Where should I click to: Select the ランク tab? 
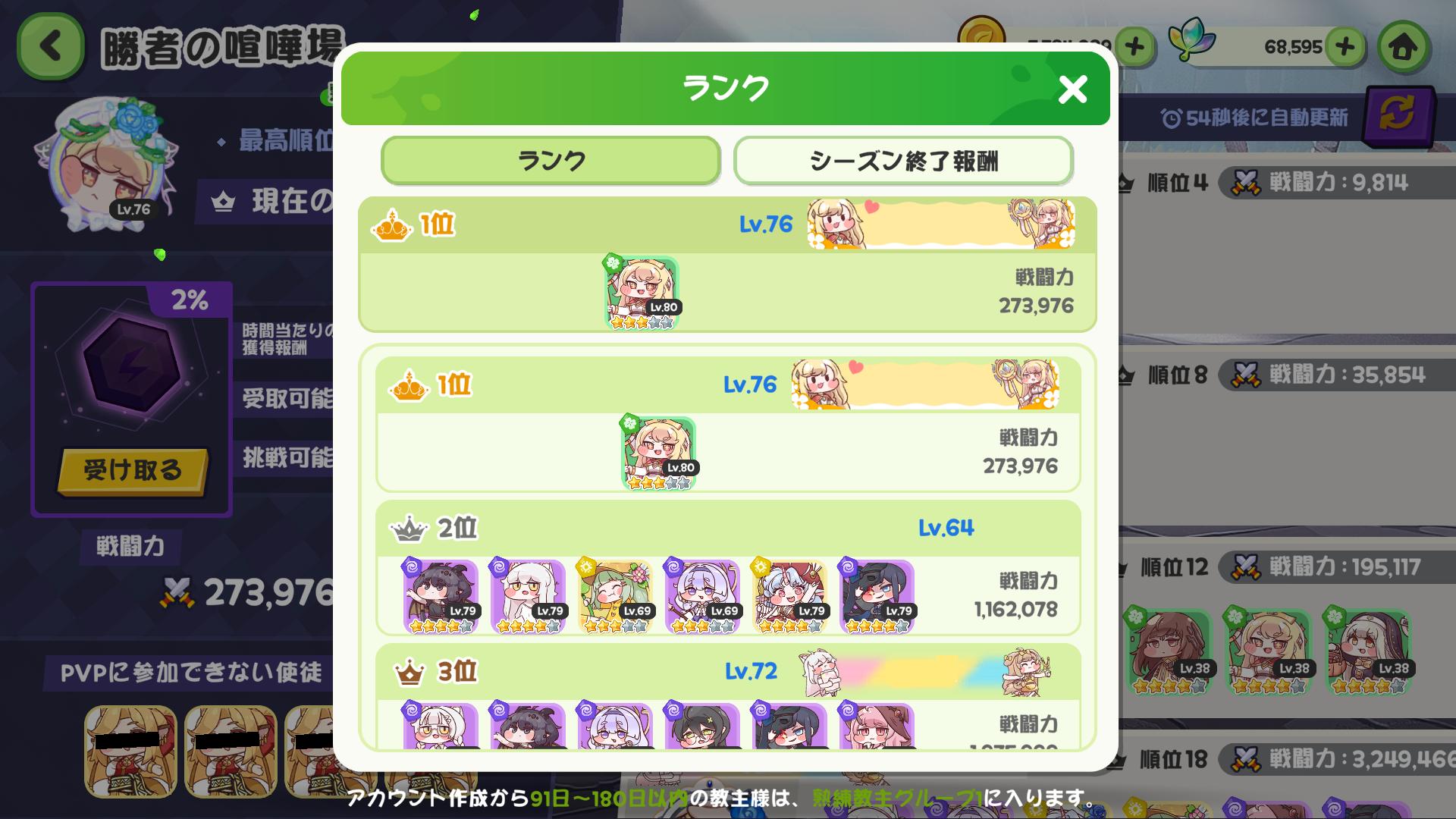551,161
